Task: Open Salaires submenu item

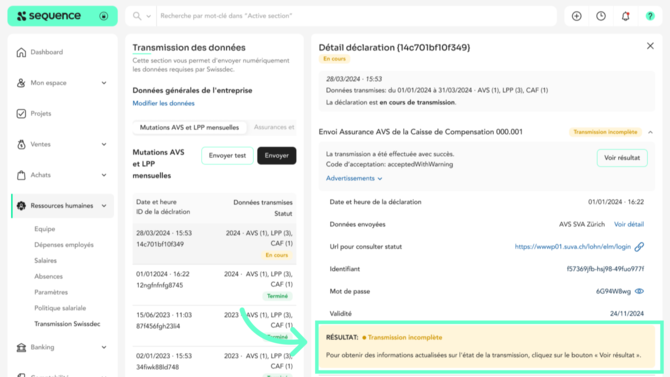Action: coord(45,261)
